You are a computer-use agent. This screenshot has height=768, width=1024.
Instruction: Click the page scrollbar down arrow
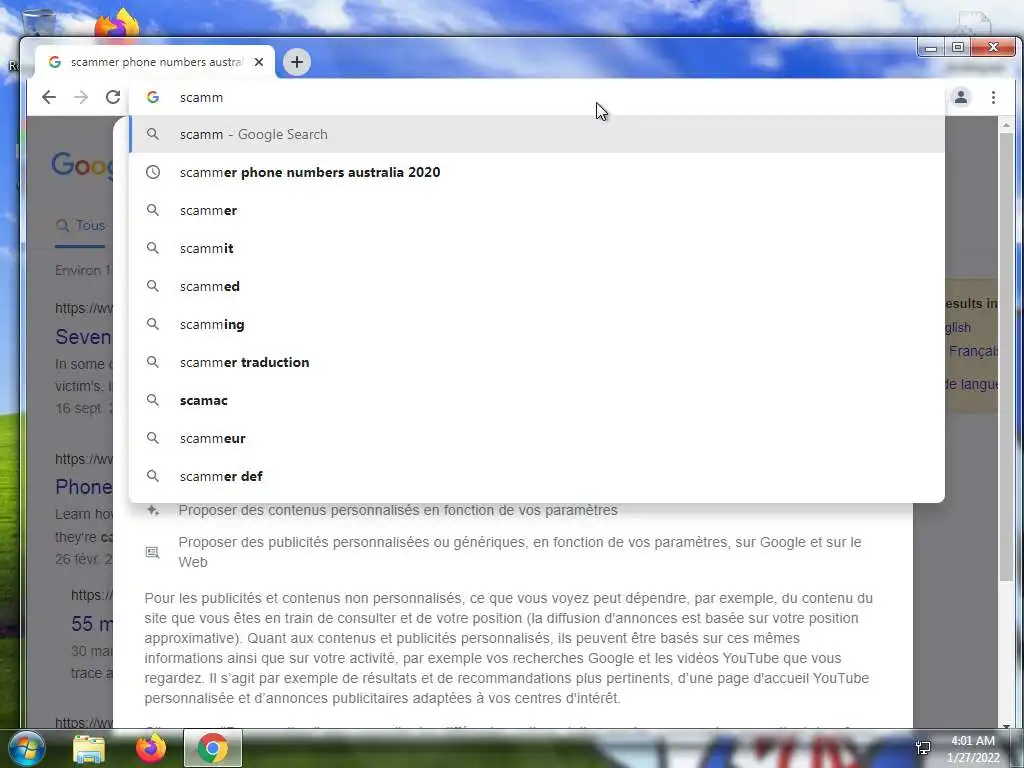click(1006, 724)
